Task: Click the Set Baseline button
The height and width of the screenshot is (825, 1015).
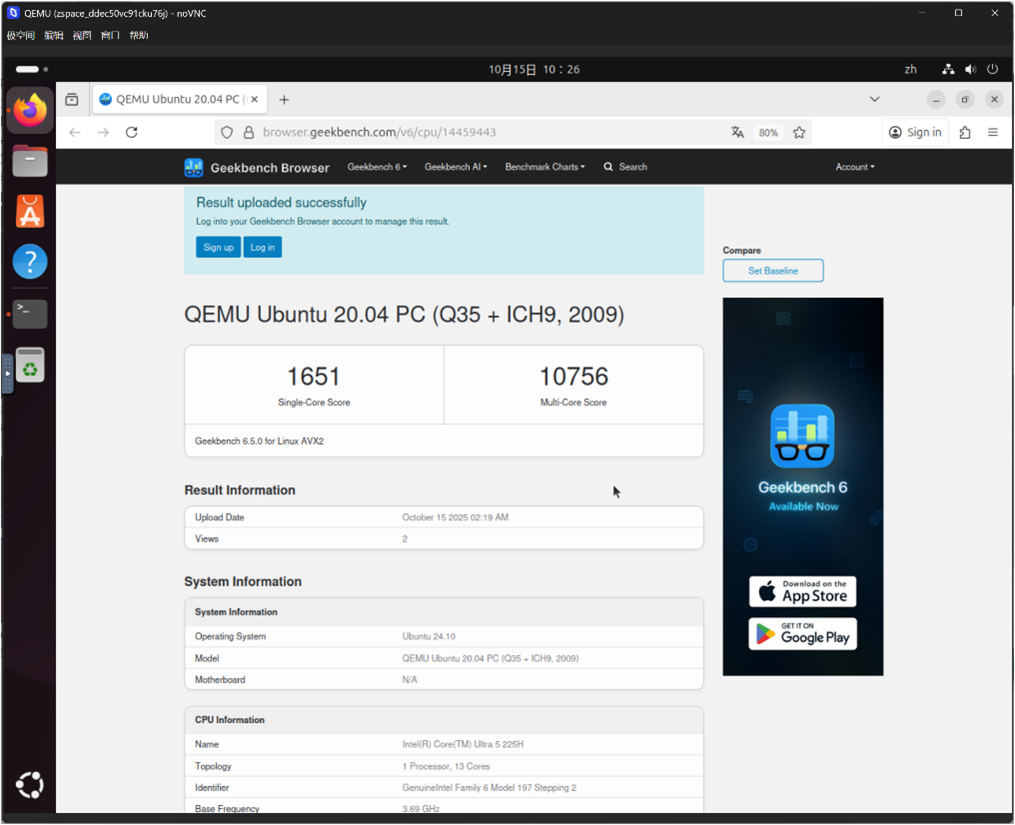Action: pos(773,271)
